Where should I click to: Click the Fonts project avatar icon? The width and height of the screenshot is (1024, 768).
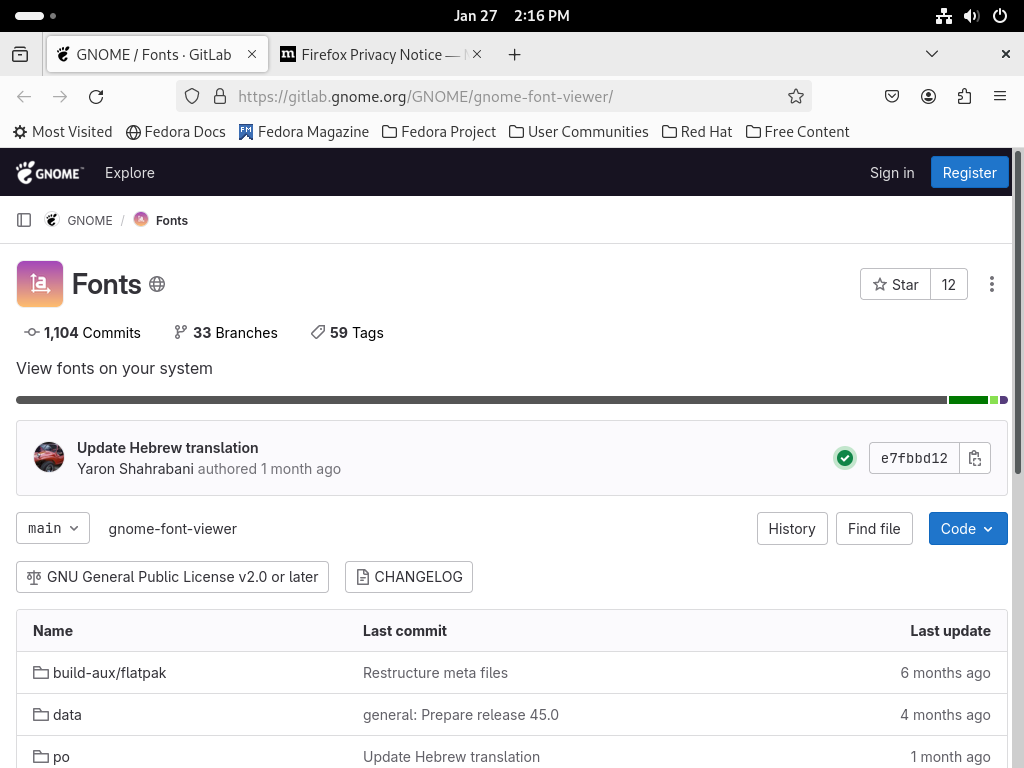40,284
